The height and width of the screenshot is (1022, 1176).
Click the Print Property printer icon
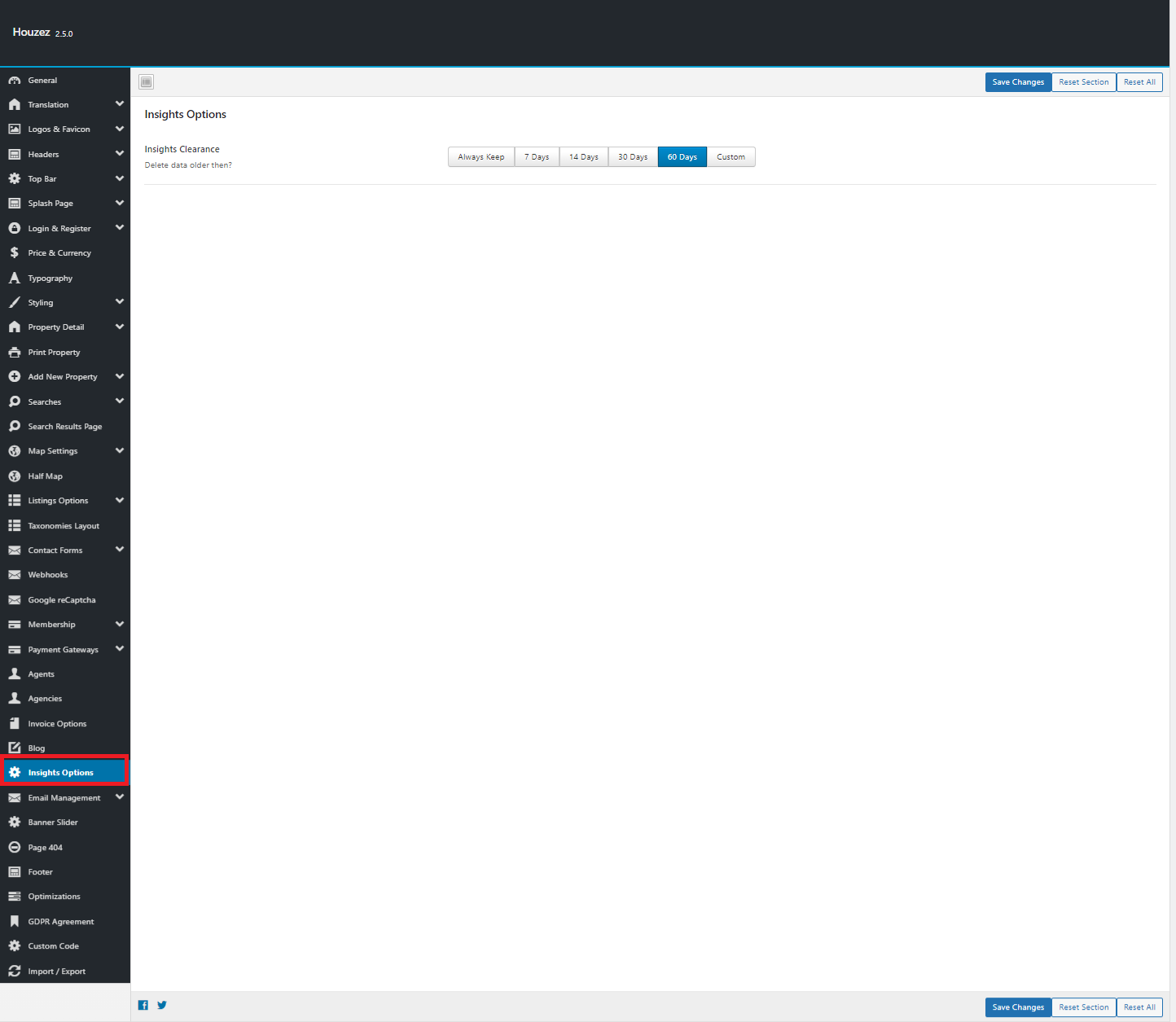pos(15,353)
